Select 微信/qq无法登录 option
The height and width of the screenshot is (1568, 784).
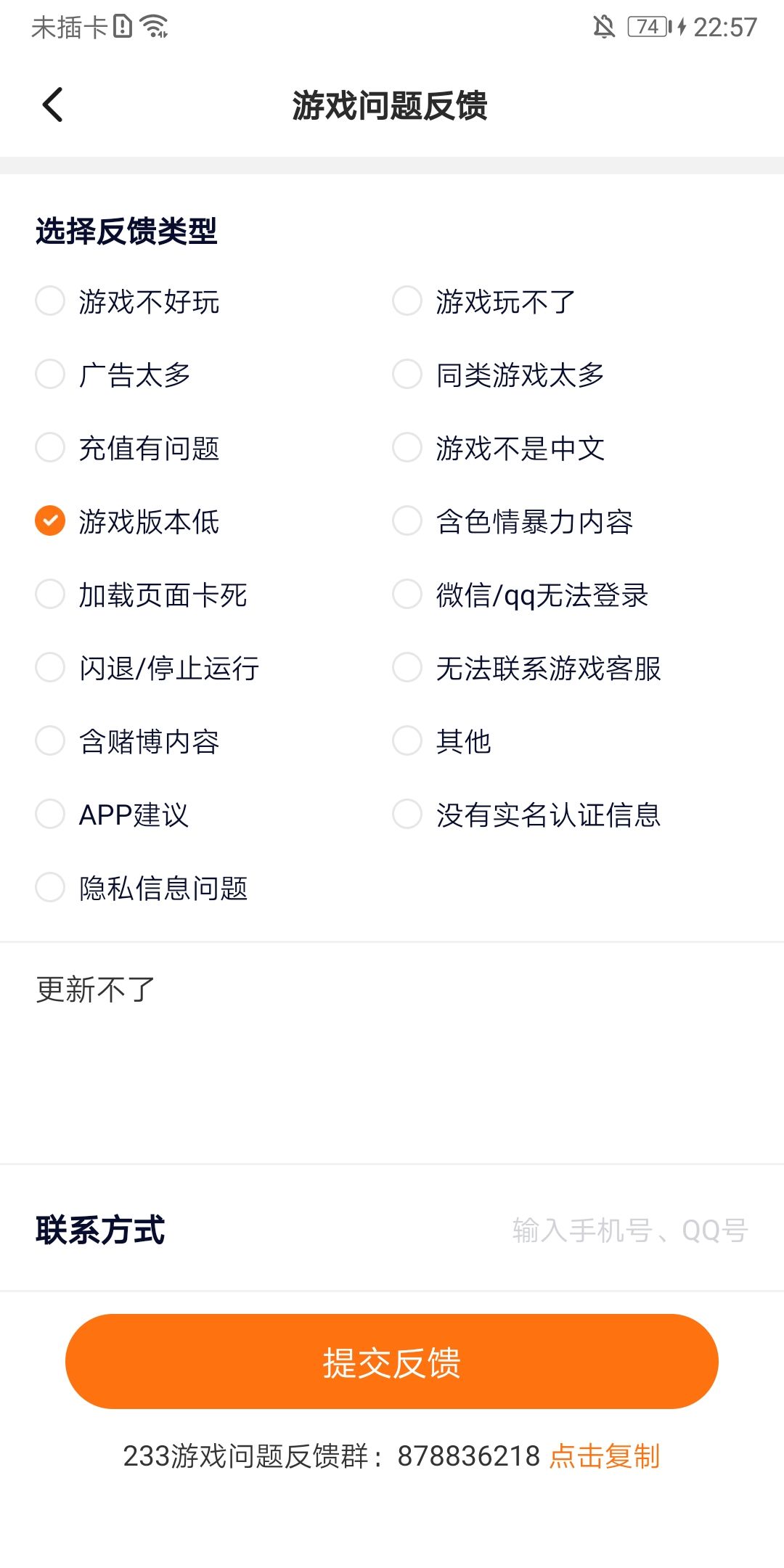[x=407, y=595]
